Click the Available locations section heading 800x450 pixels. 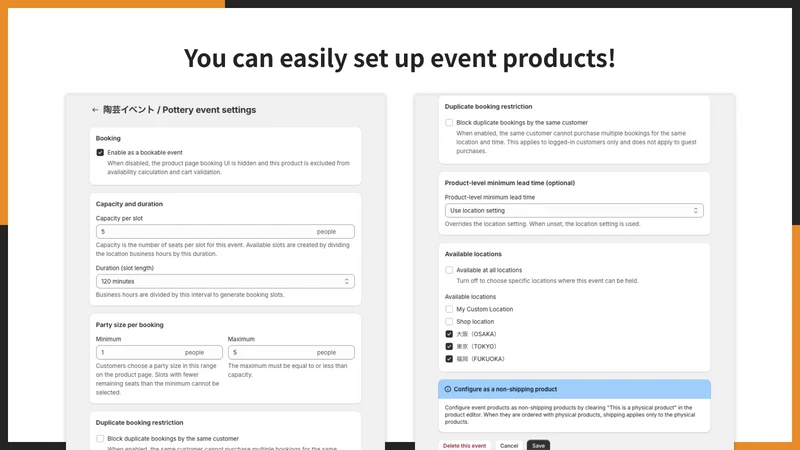[x=473, y=254]
